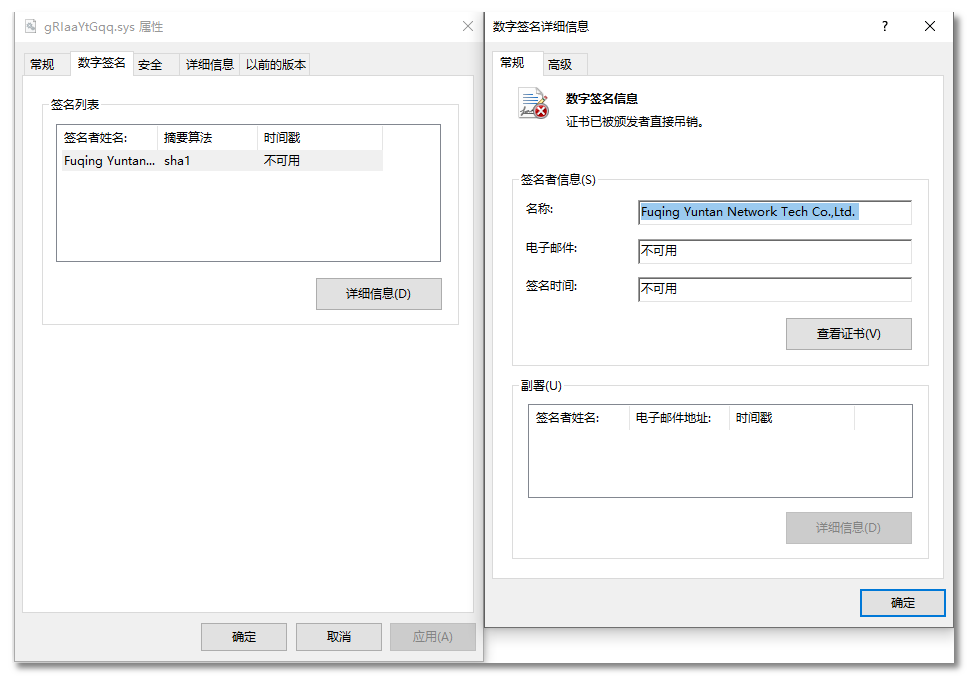Screen dimensions: 967x676
Task: Open the 以前的版本 tab
Action: 276,65
